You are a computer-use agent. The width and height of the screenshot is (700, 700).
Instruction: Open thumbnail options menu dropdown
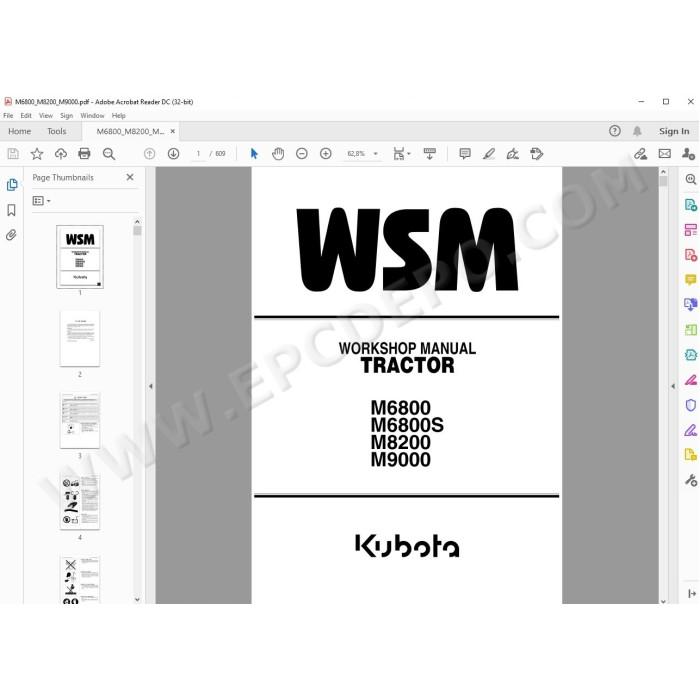(x=42, y=201)
